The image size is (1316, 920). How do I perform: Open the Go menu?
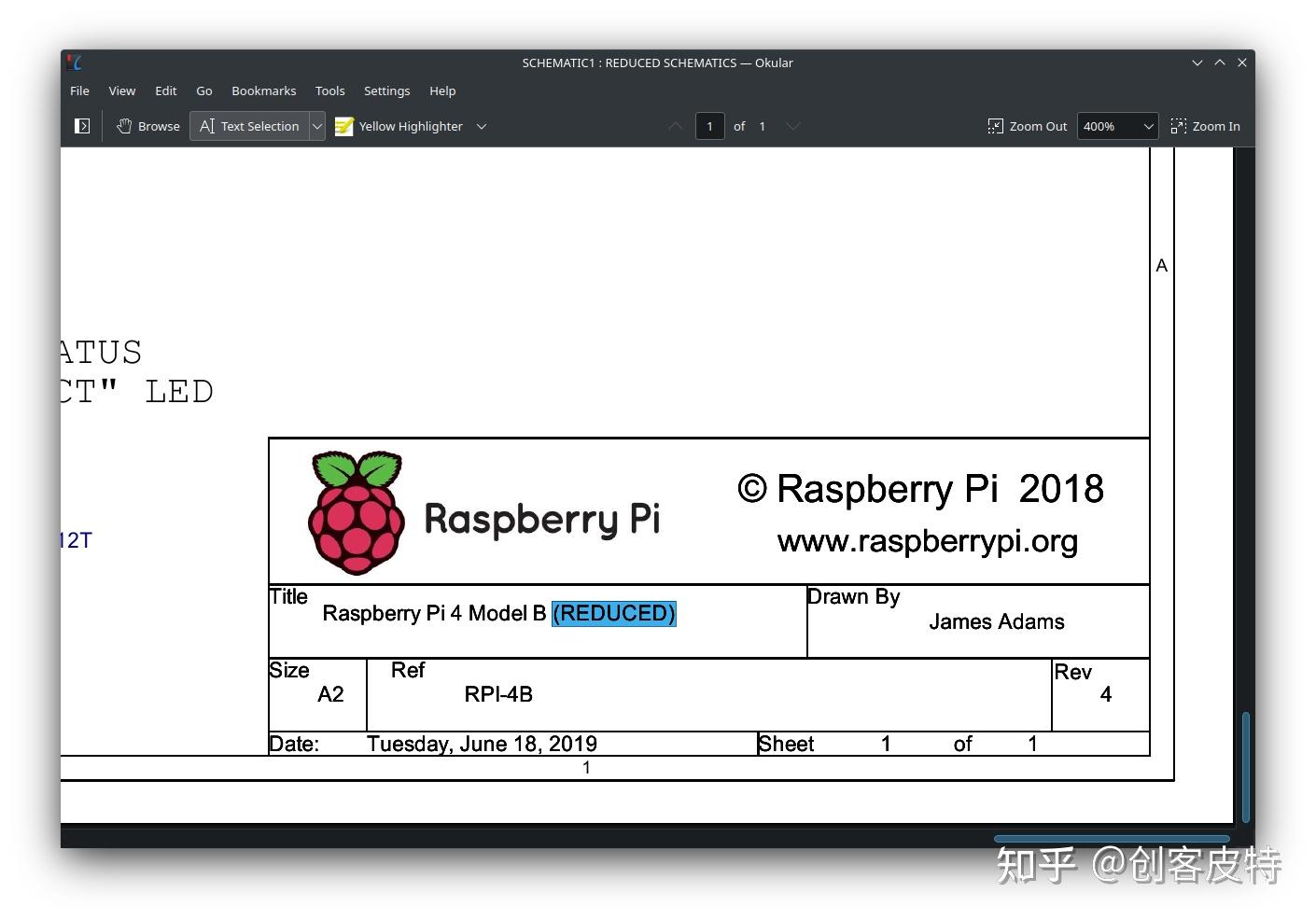click(203, 91)
